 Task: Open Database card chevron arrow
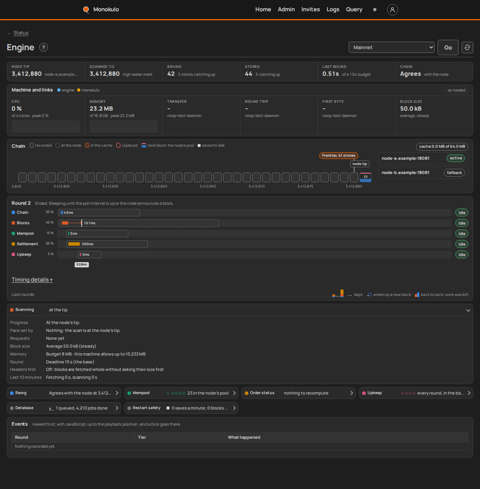click(117, 408)
